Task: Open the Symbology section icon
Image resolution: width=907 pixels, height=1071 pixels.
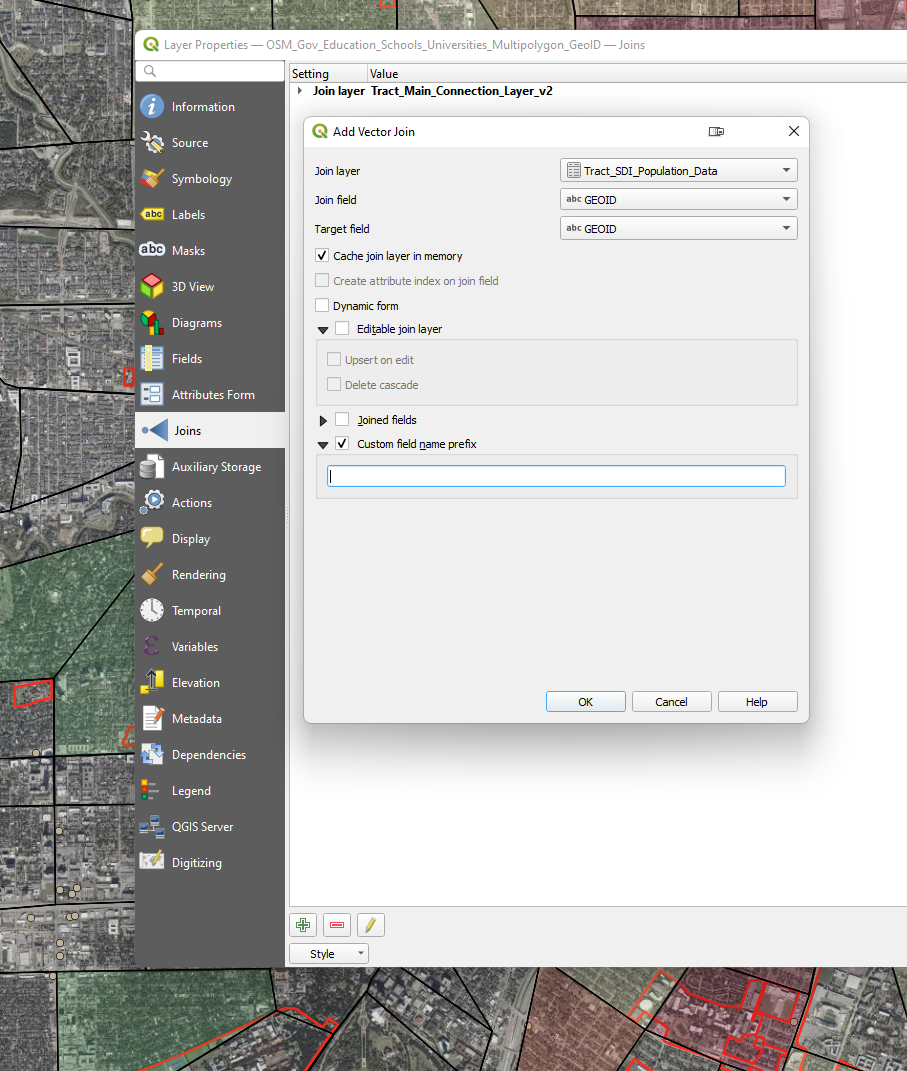Action: [152, 179]
